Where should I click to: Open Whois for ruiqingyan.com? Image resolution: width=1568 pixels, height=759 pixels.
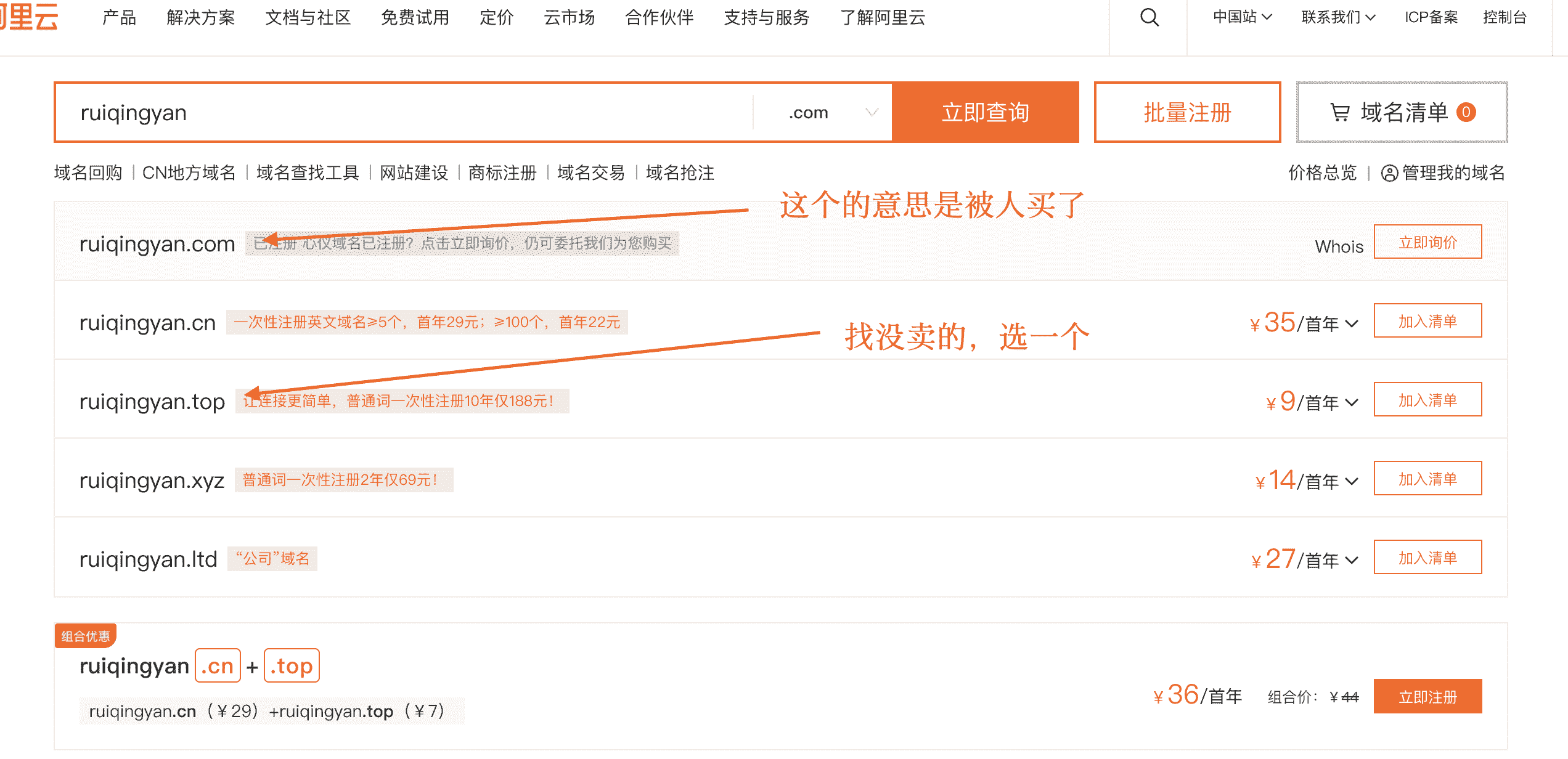pyautogui.click(x=1339, y=246)
